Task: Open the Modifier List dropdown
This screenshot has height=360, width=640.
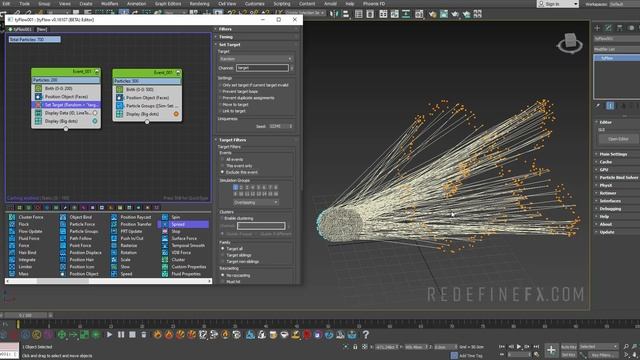Action: 617,49
